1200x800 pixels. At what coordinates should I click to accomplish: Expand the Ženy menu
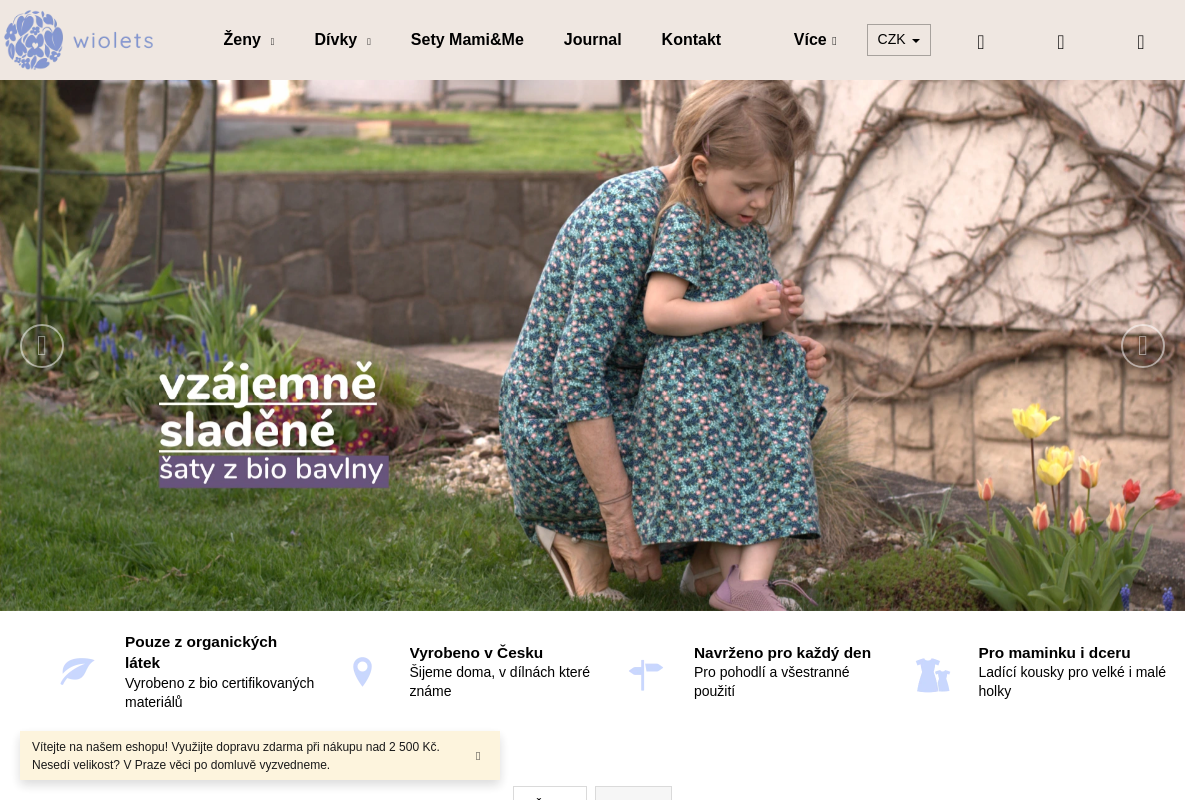[x=248, y=40]
